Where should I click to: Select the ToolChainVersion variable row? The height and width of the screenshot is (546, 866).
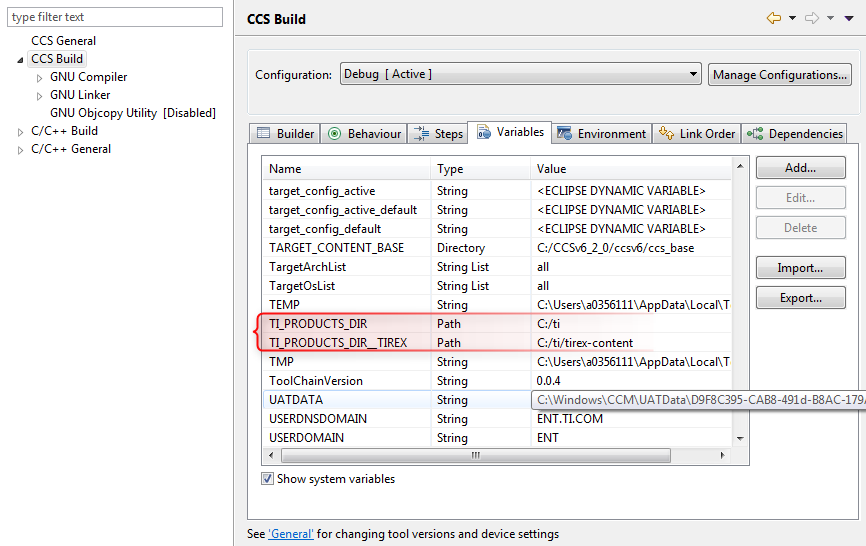pyautogui.click(x=497, y=381)
